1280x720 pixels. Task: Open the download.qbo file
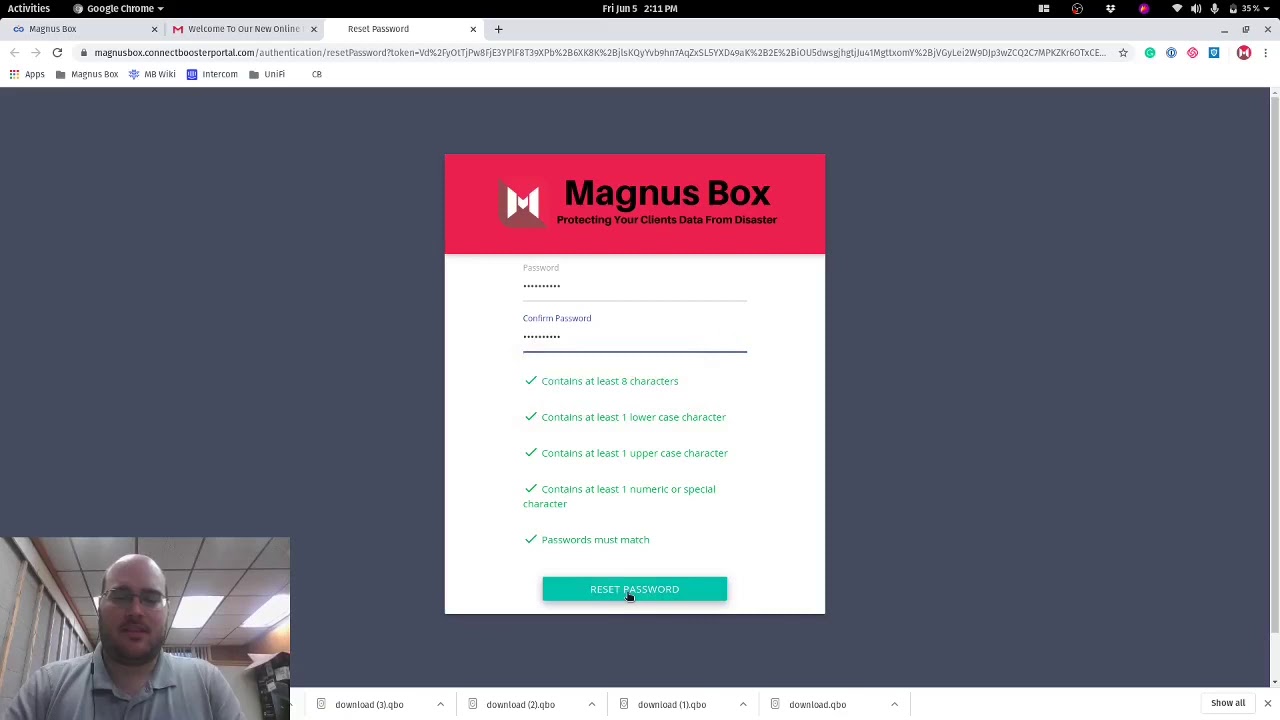[x=817, y=705]
